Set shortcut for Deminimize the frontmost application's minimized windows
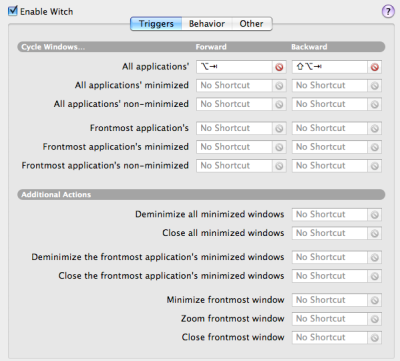This screenshot has height=361, width=400. 330,257
